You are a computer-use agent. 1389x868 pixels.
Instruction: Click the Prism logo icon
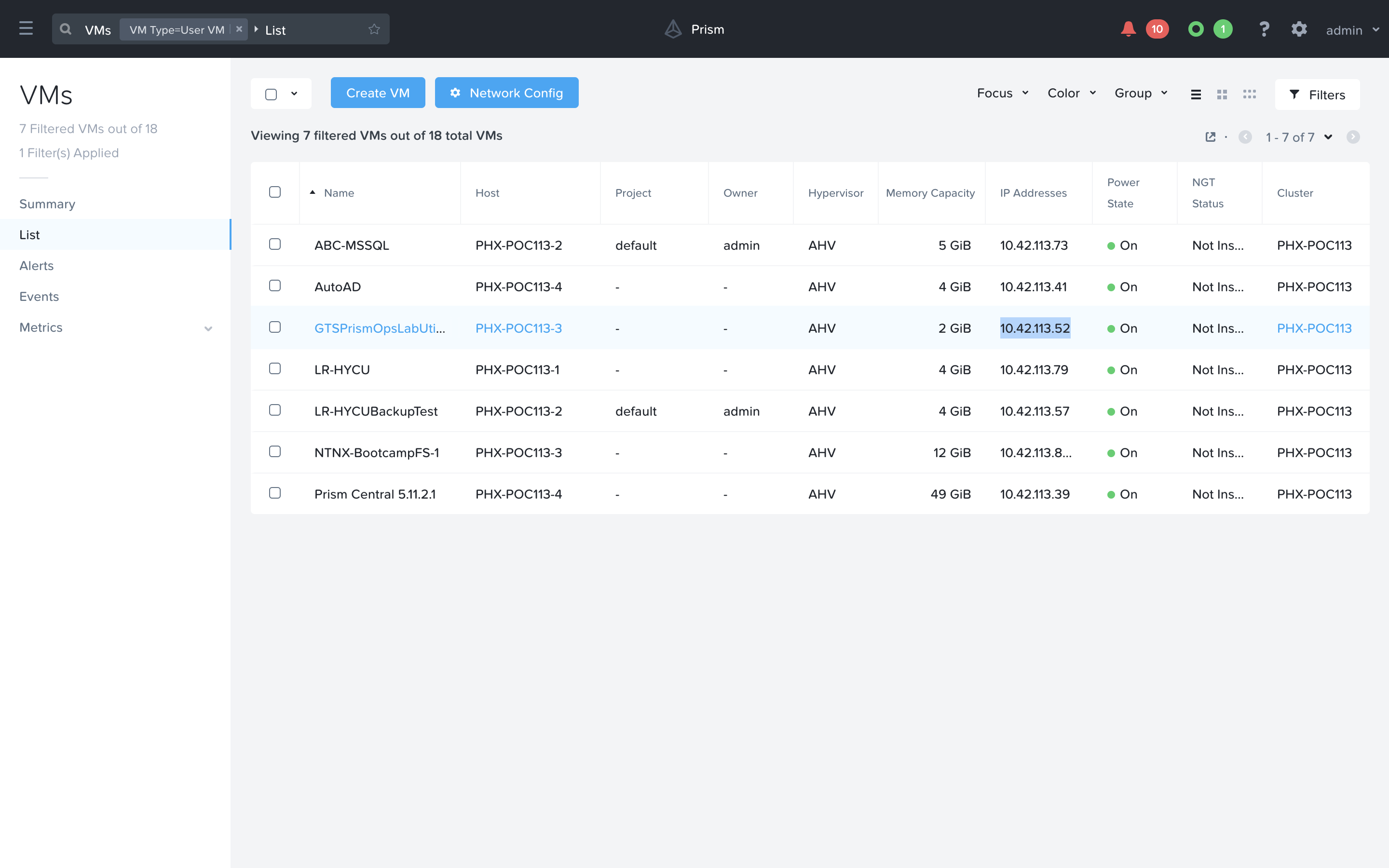coord(673,29)
